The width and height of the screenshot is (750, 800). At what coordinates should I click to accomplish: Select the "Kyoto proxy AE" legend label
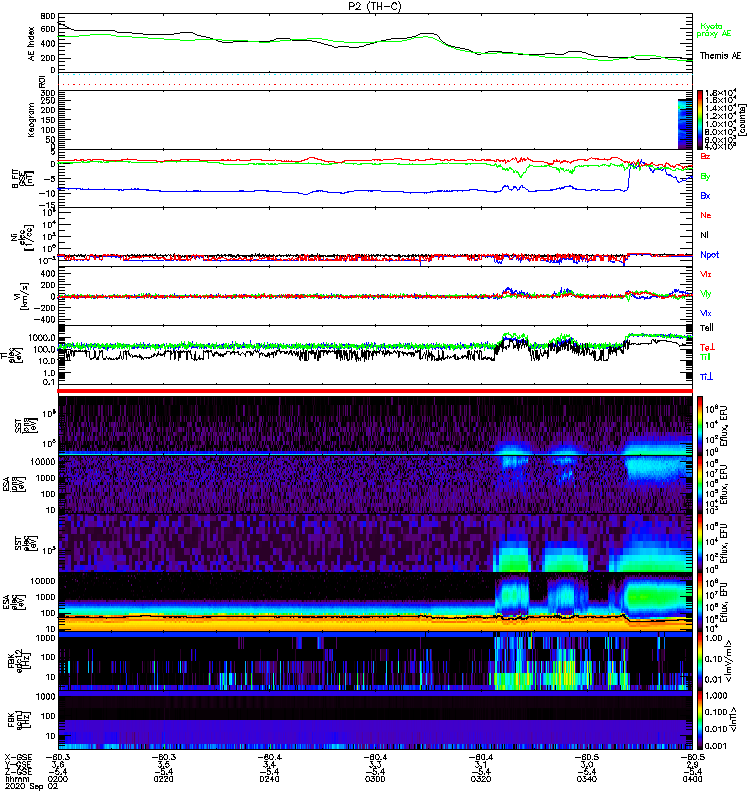714,30
